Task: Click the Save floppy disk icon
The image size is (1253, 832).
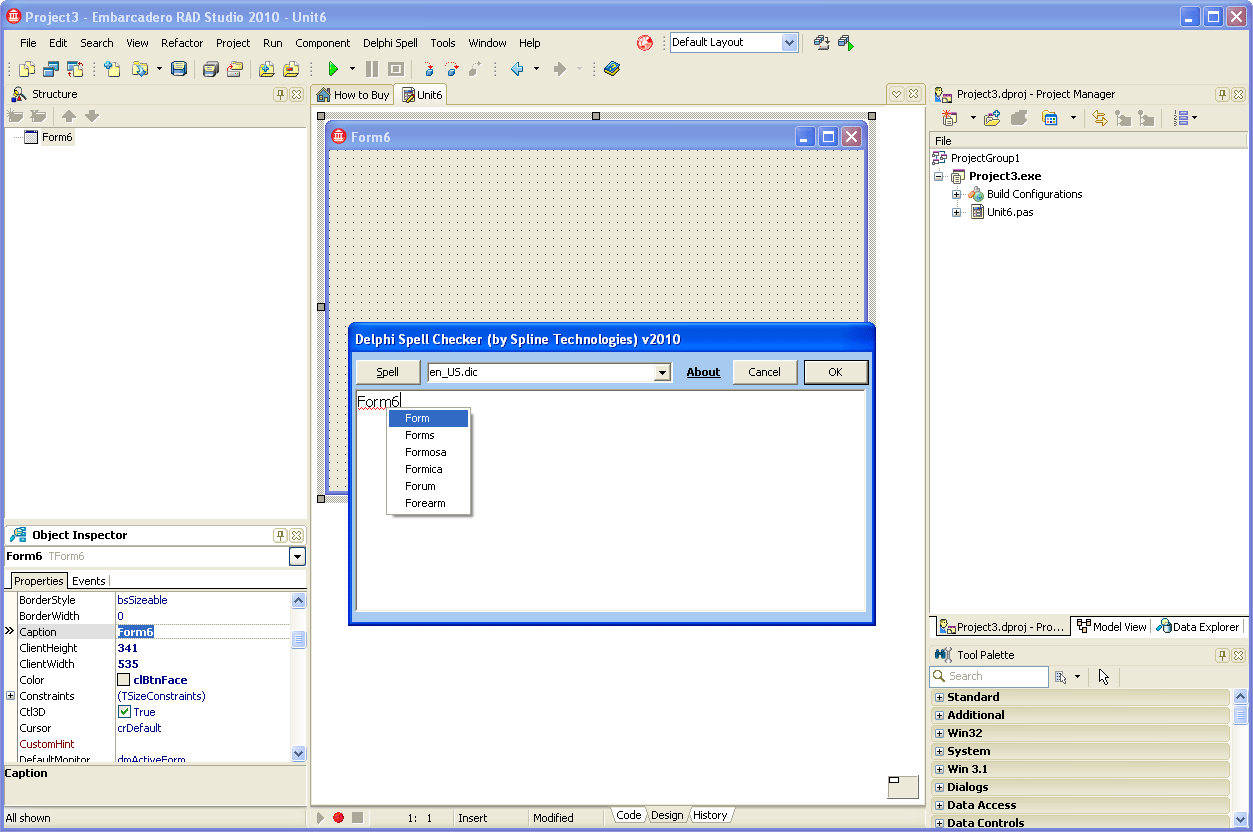Action: point(179,69)
